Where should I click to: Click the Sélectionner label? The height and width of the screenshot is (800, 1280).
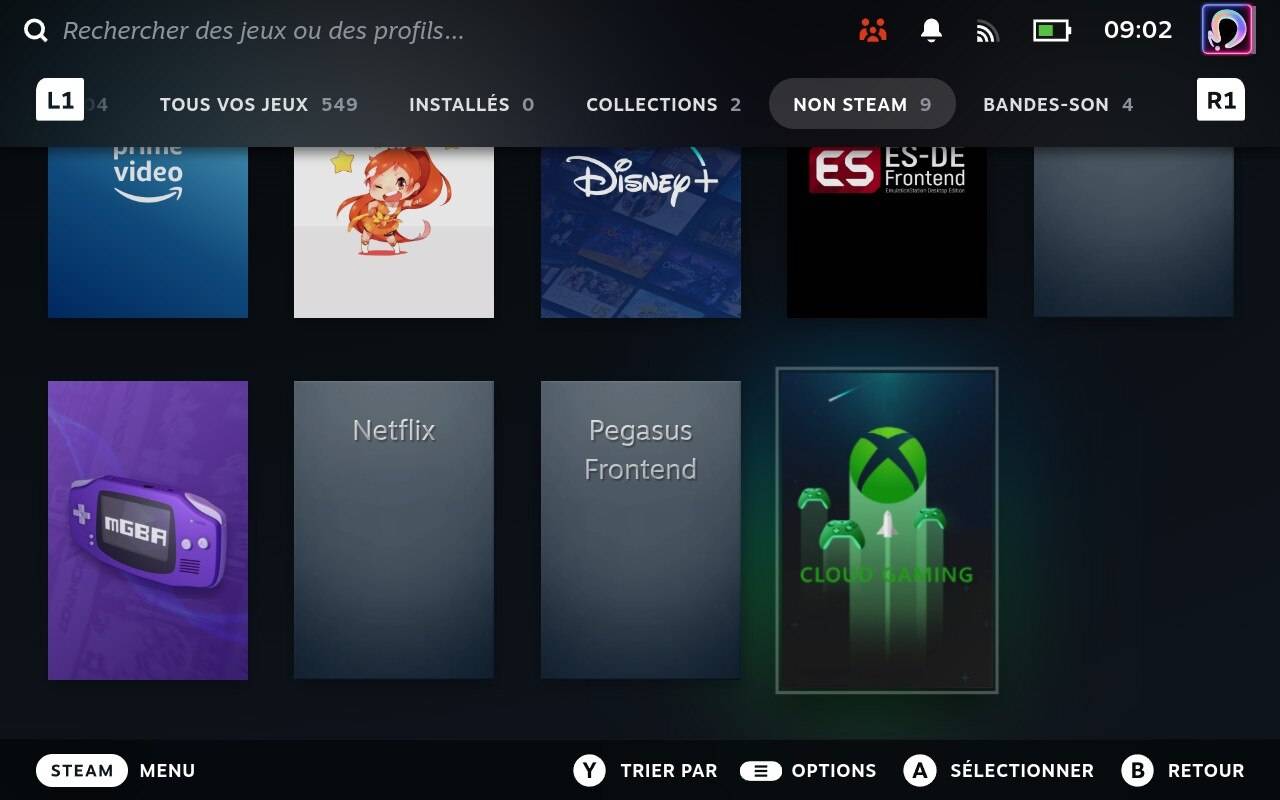[1022, 771]
